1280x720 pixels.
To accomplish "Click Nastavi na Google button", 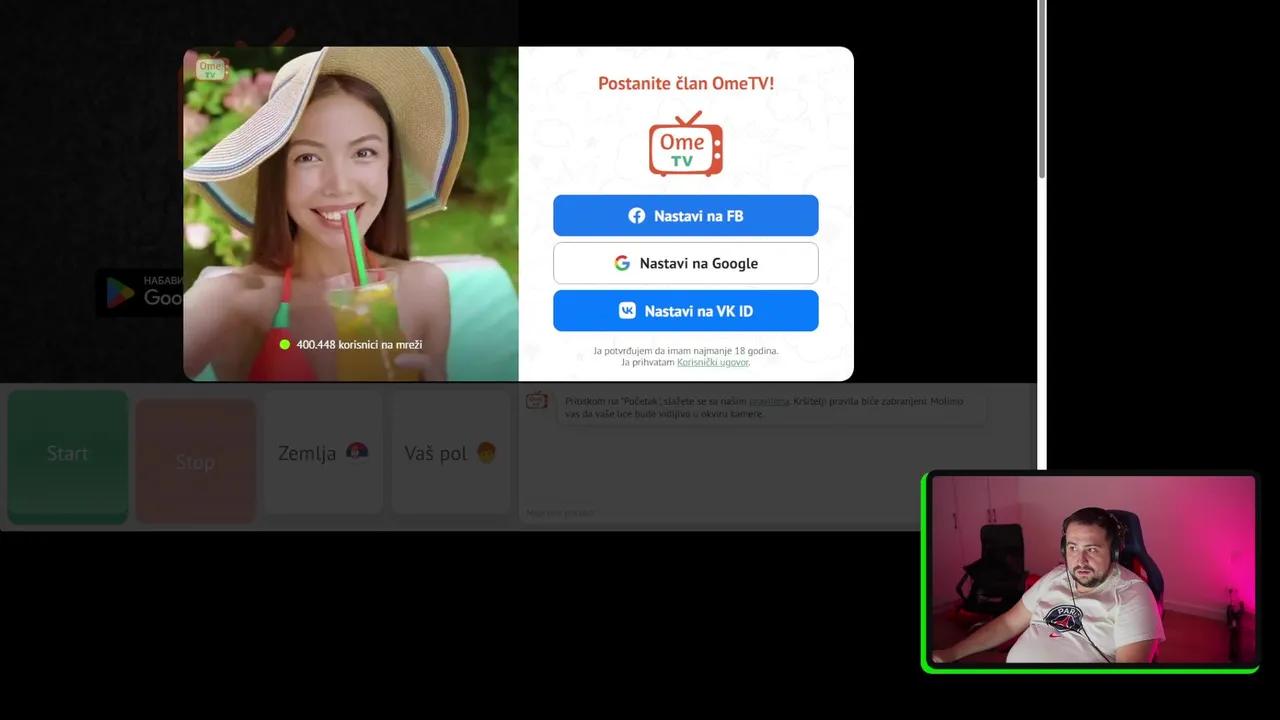I will click(685, 263).
